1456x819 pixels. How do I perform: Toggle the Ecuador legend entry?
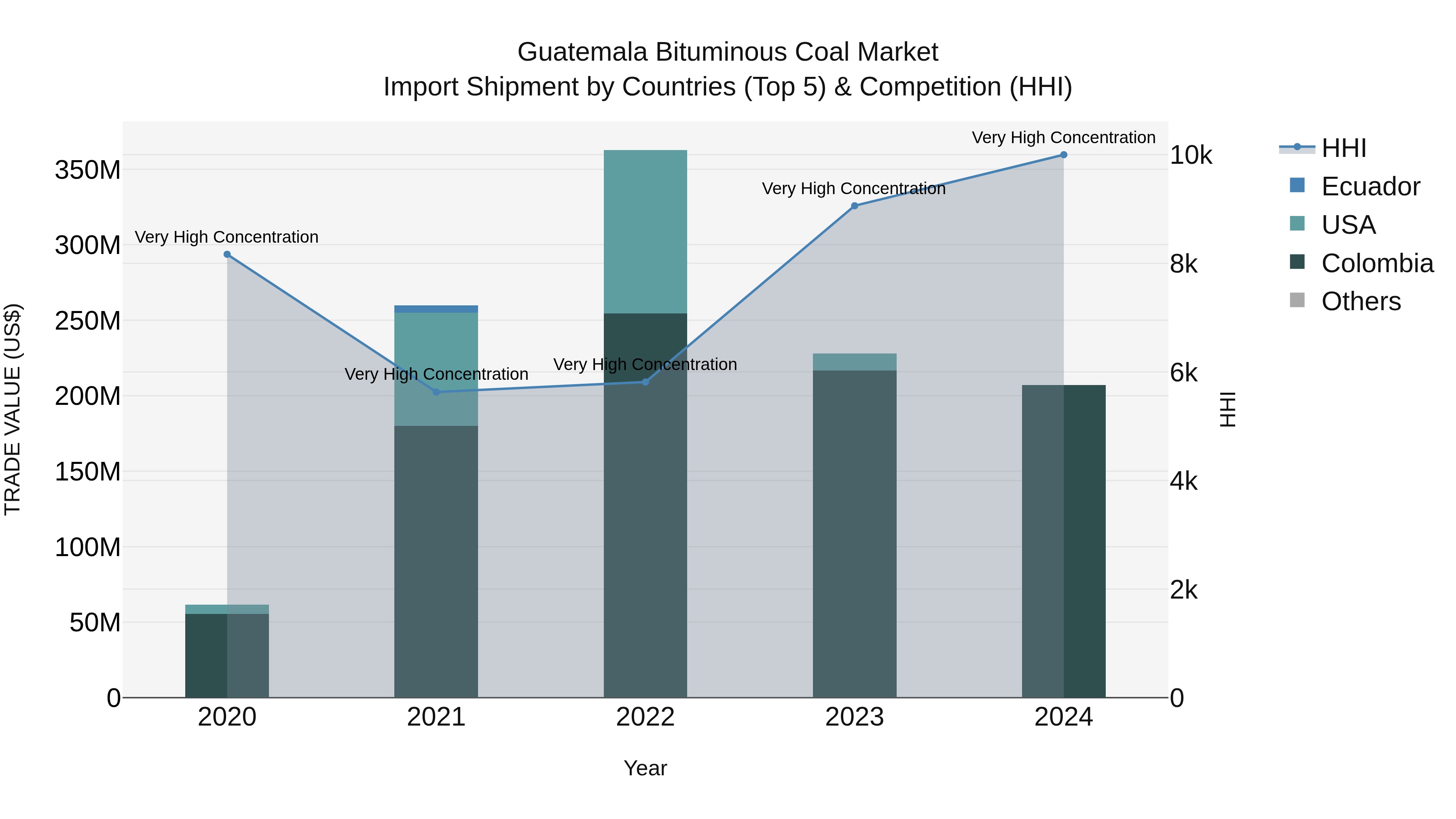click(1355, 186)
